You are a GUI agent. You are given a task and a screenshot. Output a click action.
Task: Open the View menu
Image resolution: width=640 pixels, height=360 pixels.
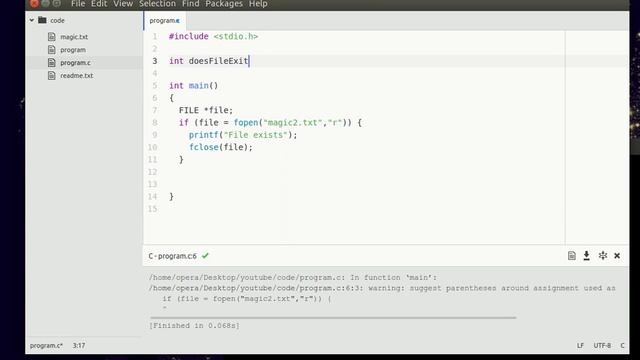[123, 4]
